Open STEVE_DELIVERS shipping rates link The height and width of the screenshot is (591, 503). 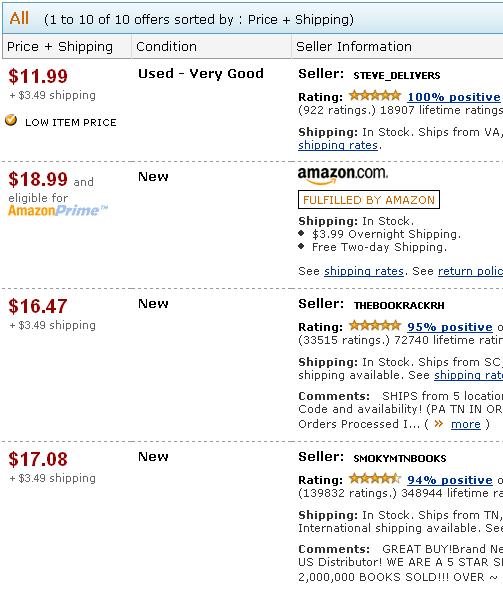tap(338, 145)
